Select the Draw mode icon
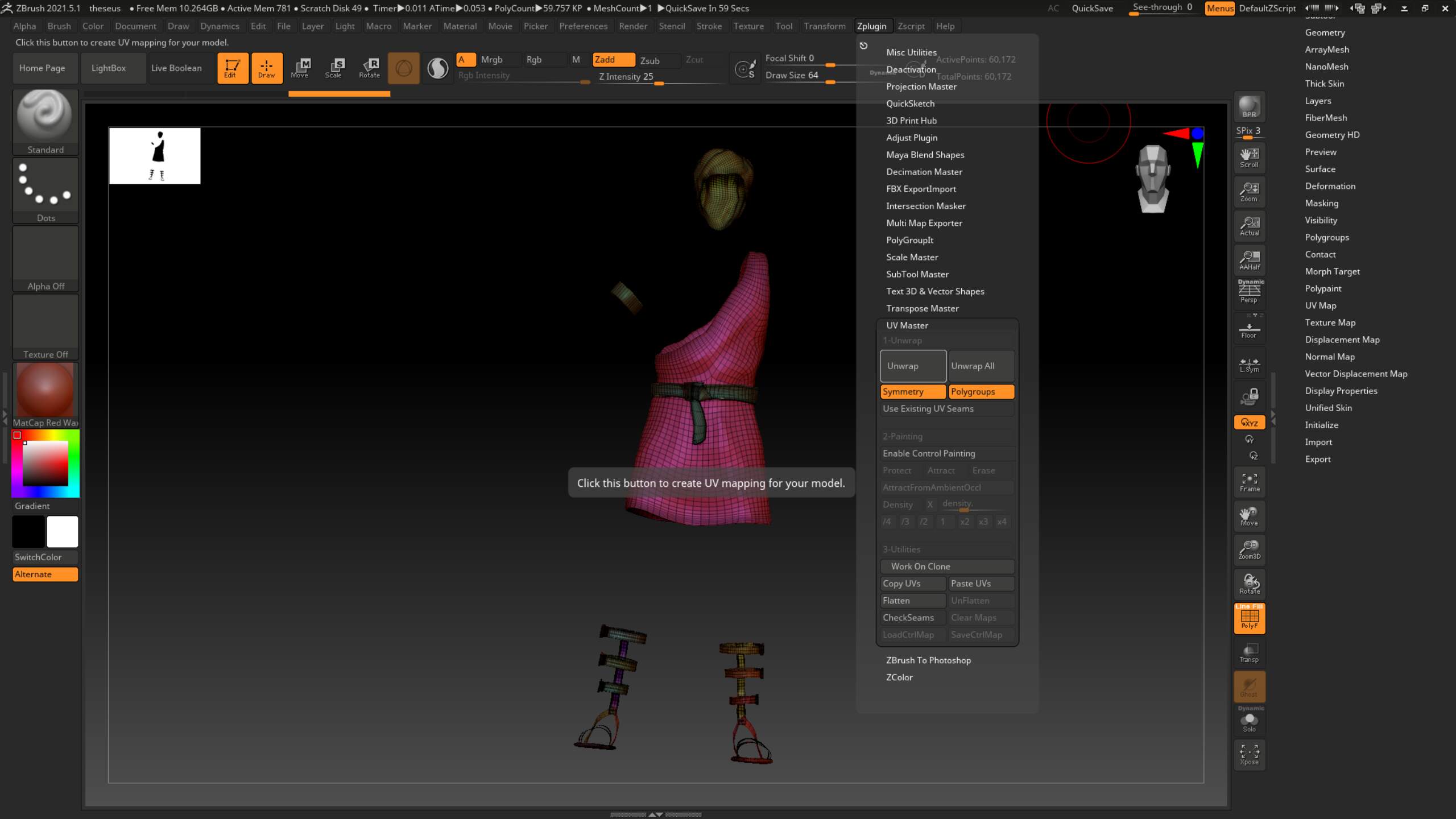Viewport: 1456px width, 819px height. coord(267,68)
